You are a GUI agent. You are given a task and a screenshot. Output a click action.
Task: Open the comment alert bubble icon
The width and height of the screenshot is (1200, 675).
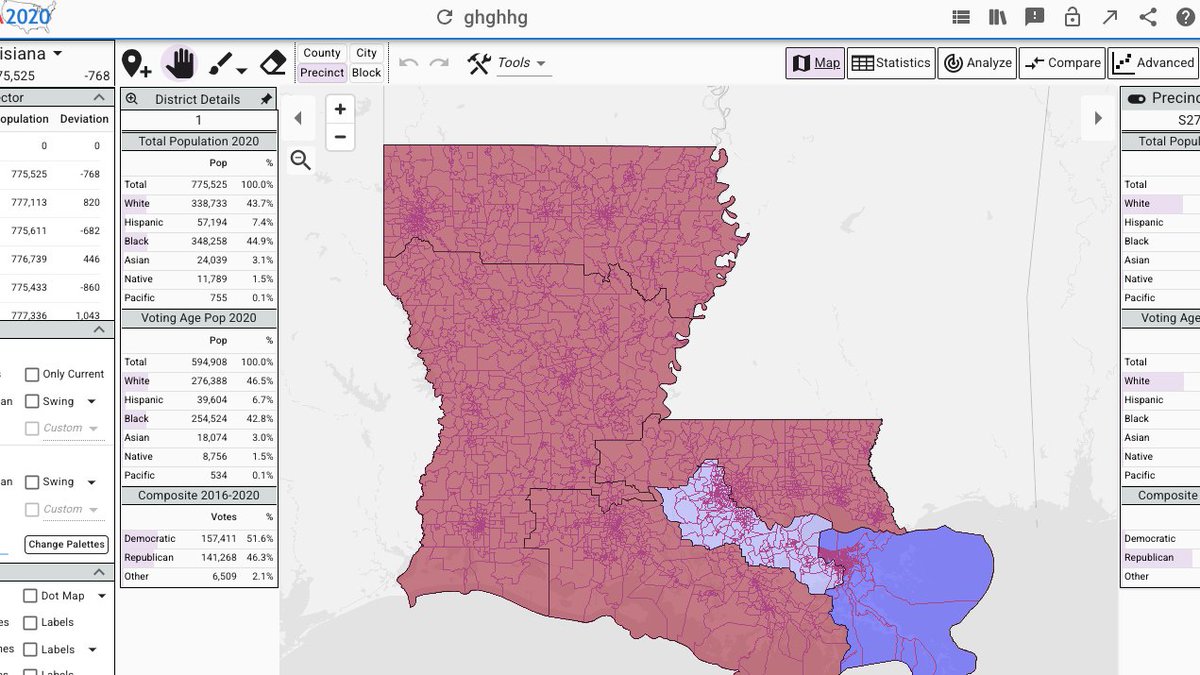pyautogui.click(x=1034, y=17)
